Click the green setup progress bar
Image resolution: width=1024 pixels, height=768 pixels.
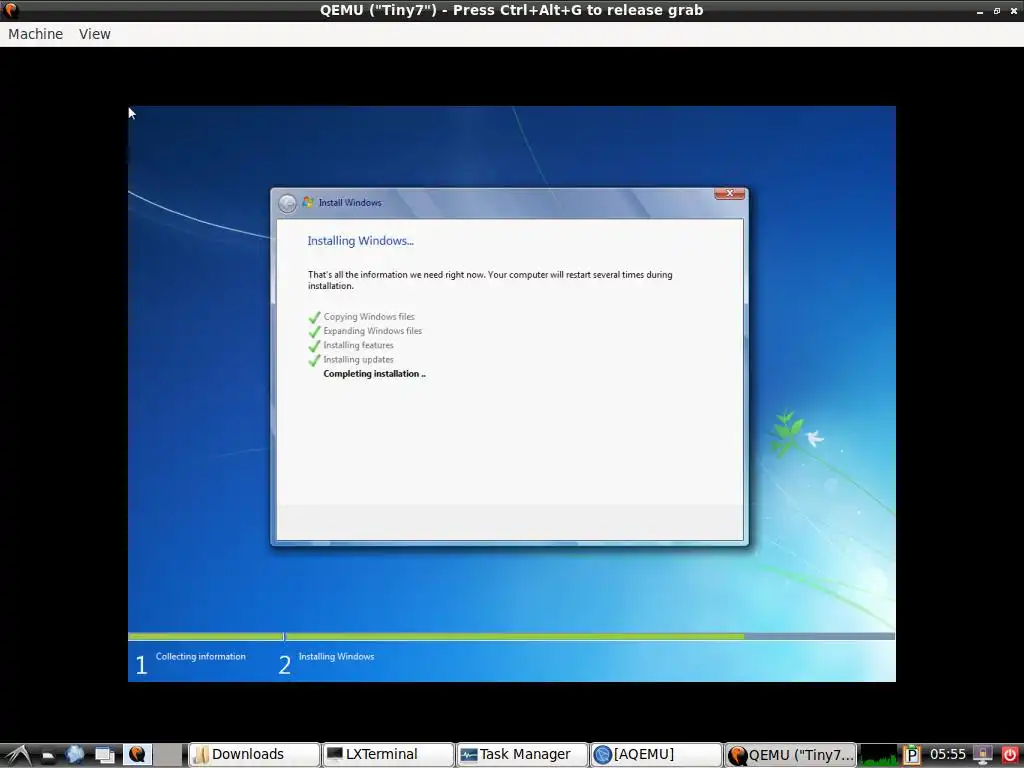[511, 636]
